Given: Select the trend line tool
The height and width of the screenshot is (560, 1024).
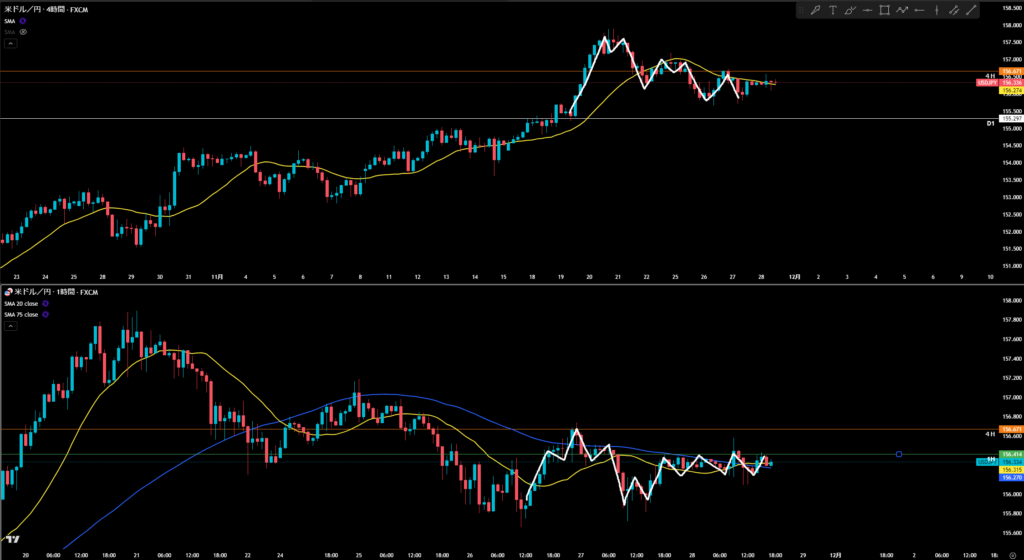Looking at the screenshot, I should click(970, 10).
